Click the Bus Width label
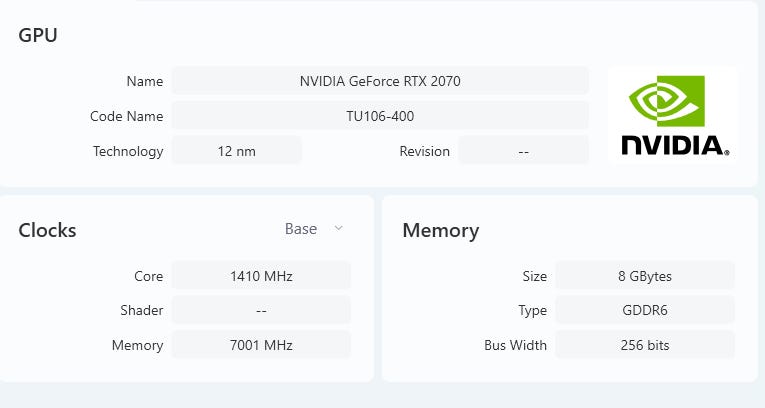Viewport: 765px width, 408px height. coord(515,345)
